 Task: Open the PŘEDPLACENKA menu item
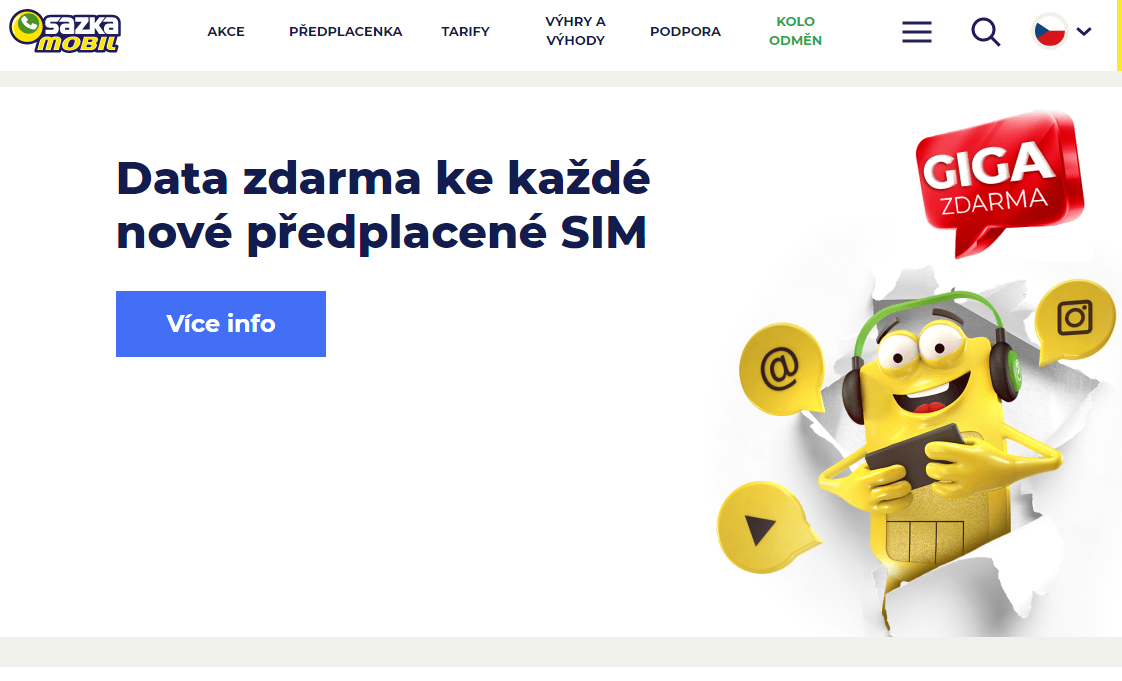point(346,31)
